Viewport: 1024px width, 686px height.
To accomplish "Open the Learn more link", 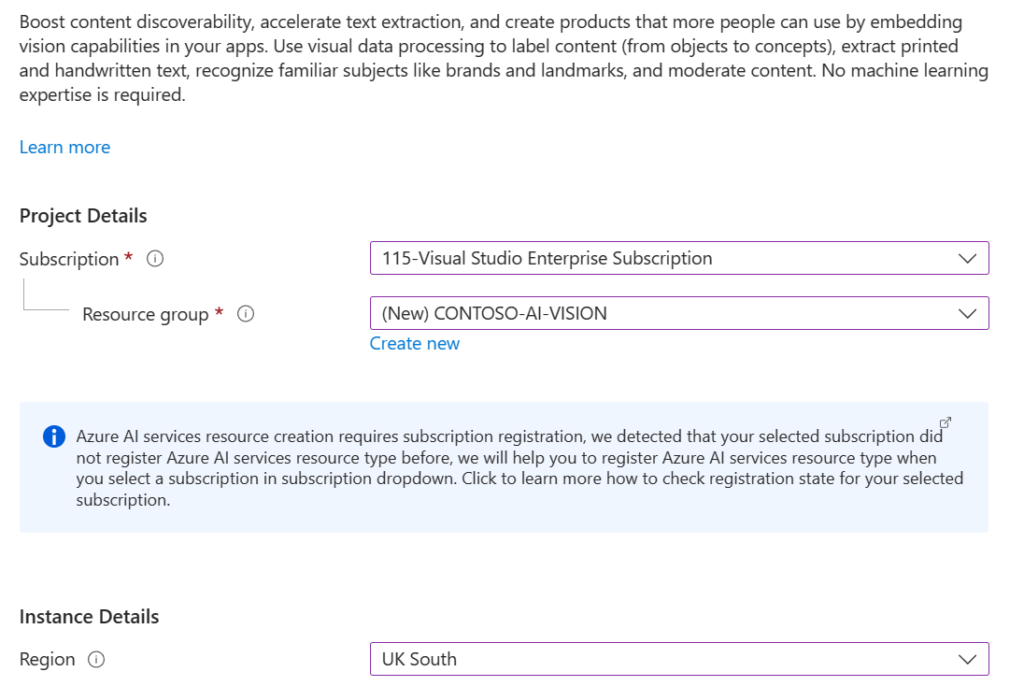I will click(x=65, y=147).
